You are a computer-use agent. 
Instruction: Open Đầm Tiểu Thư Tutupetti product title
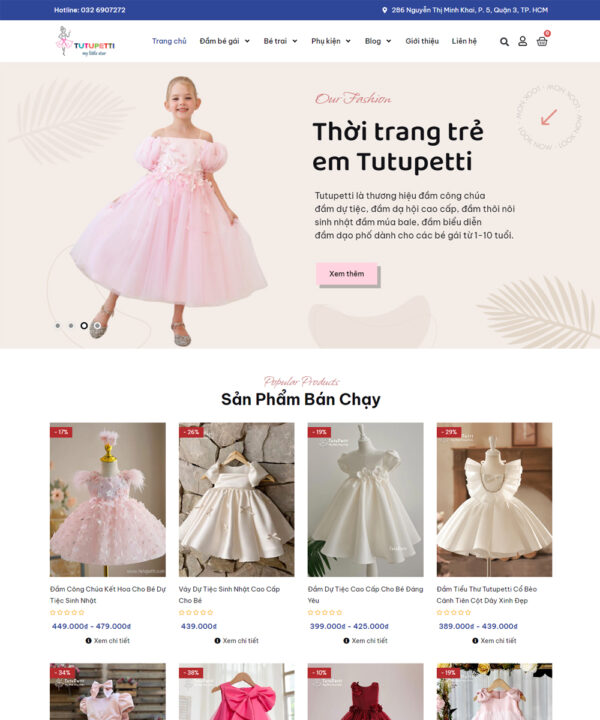(487, 595)
